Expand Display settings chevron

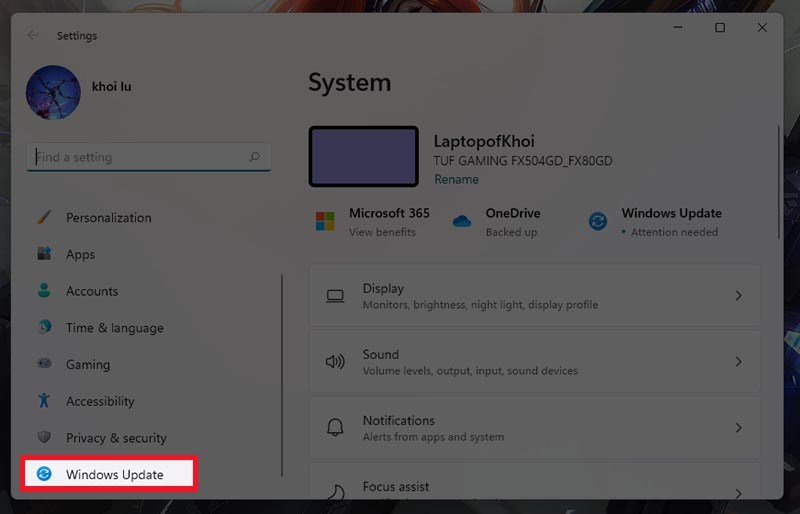738,296
